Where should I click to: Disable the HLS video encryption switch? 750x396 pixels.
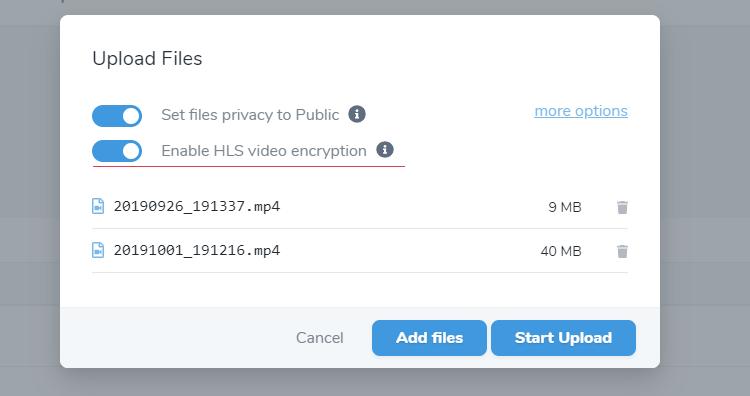coord(117,151)
